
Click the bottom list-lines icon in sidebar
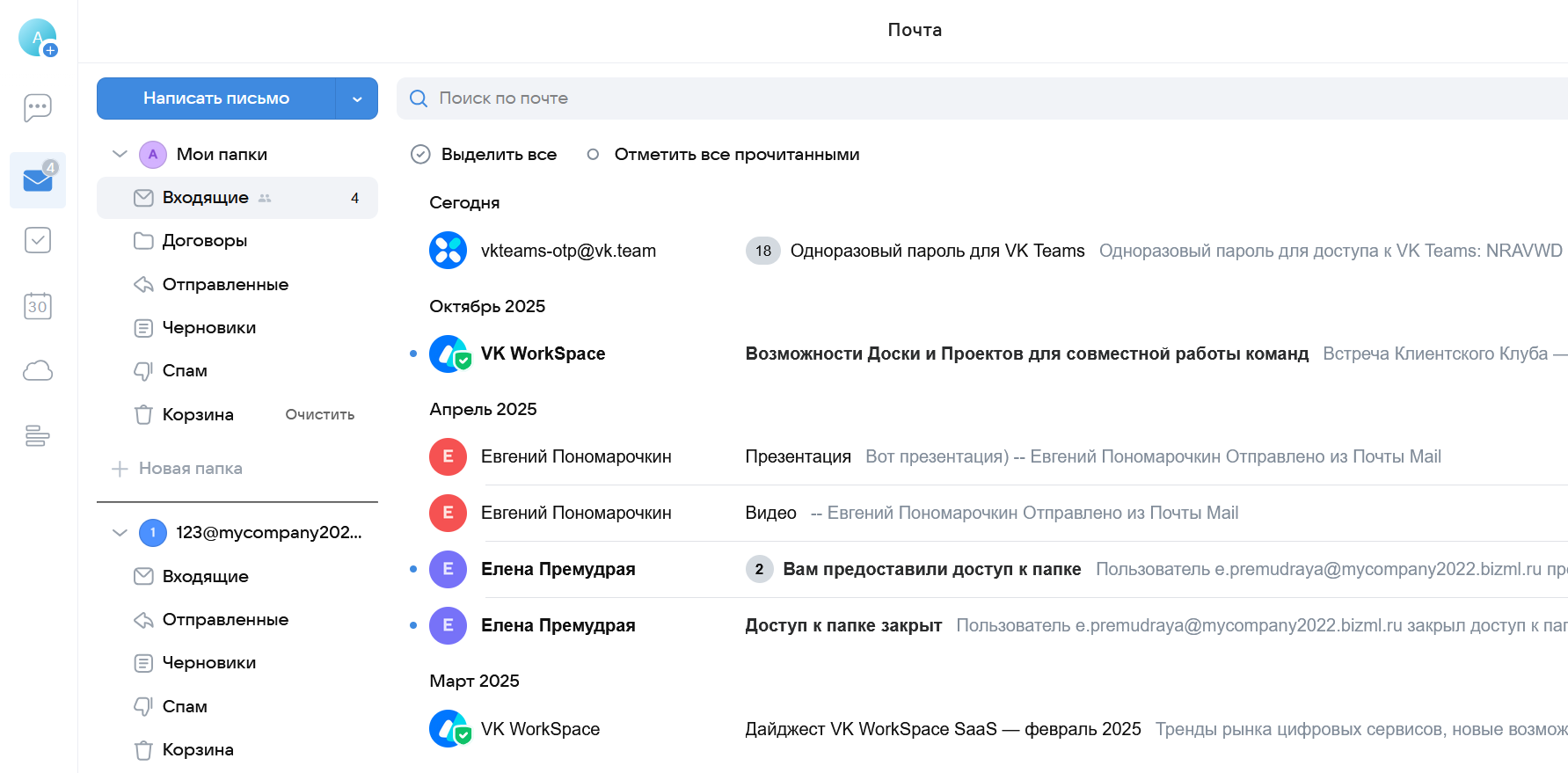(37, 435)
